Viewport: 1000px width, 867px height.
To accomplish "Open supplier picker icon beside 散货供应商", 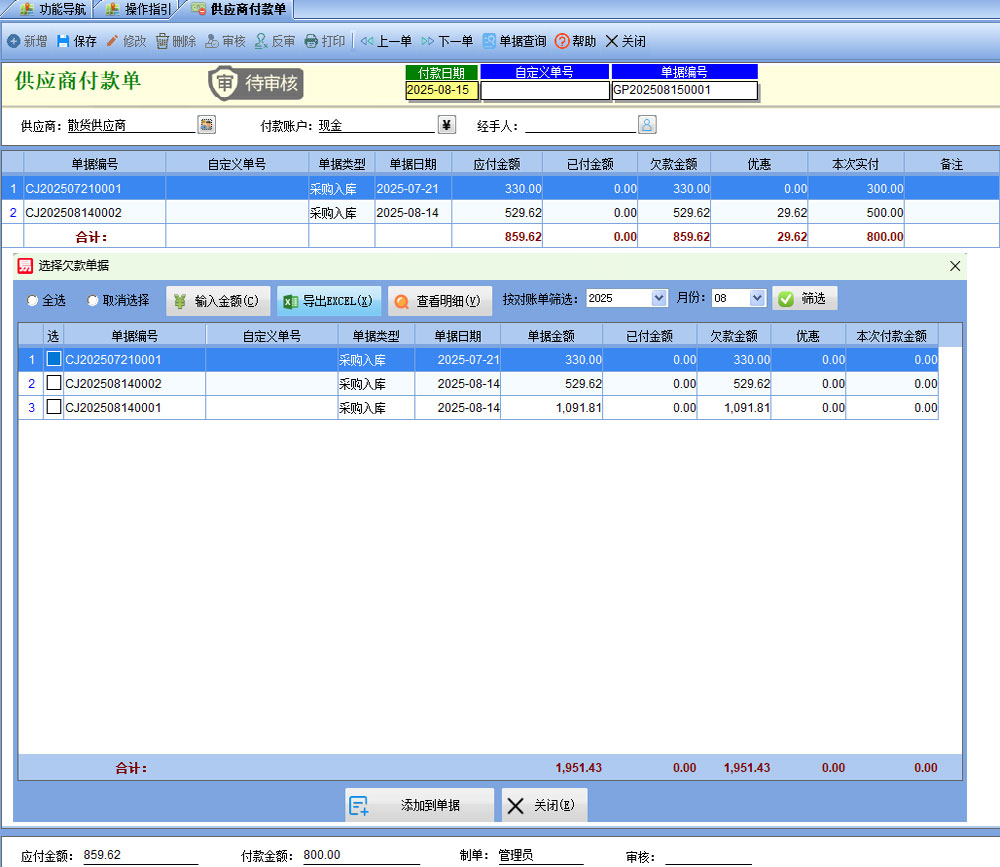I will [x=207, y=125].
